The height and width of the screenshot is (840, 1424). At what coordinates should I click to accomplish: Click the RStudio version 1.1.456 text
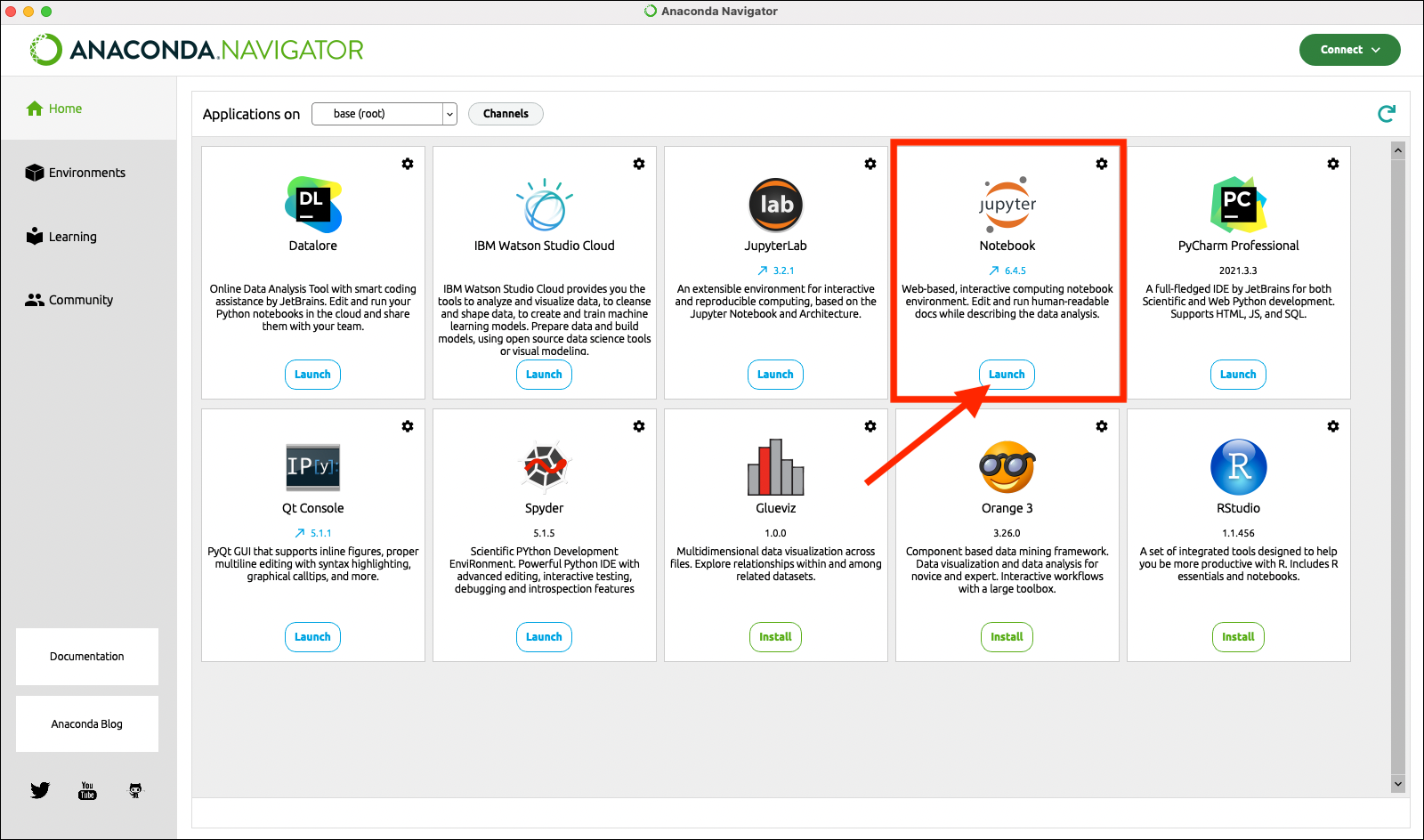pos(1238,533)
